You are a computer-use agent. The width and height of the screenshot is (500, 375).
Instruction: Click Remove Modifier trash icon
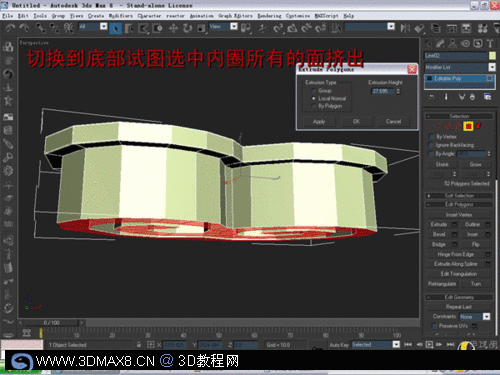[472, 97]
